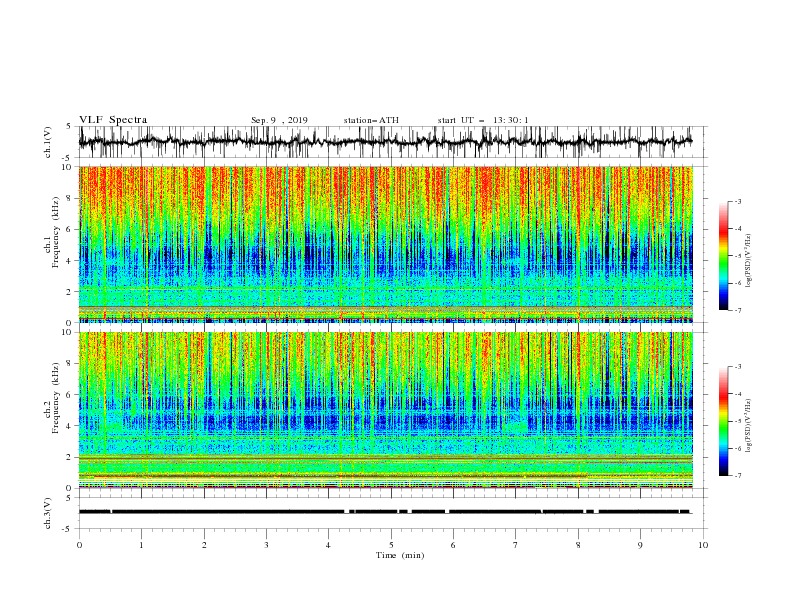792x612 pixels.
Task: Click the ch.2 spectrogram color scale bar
Action: (x=723, y=421)
